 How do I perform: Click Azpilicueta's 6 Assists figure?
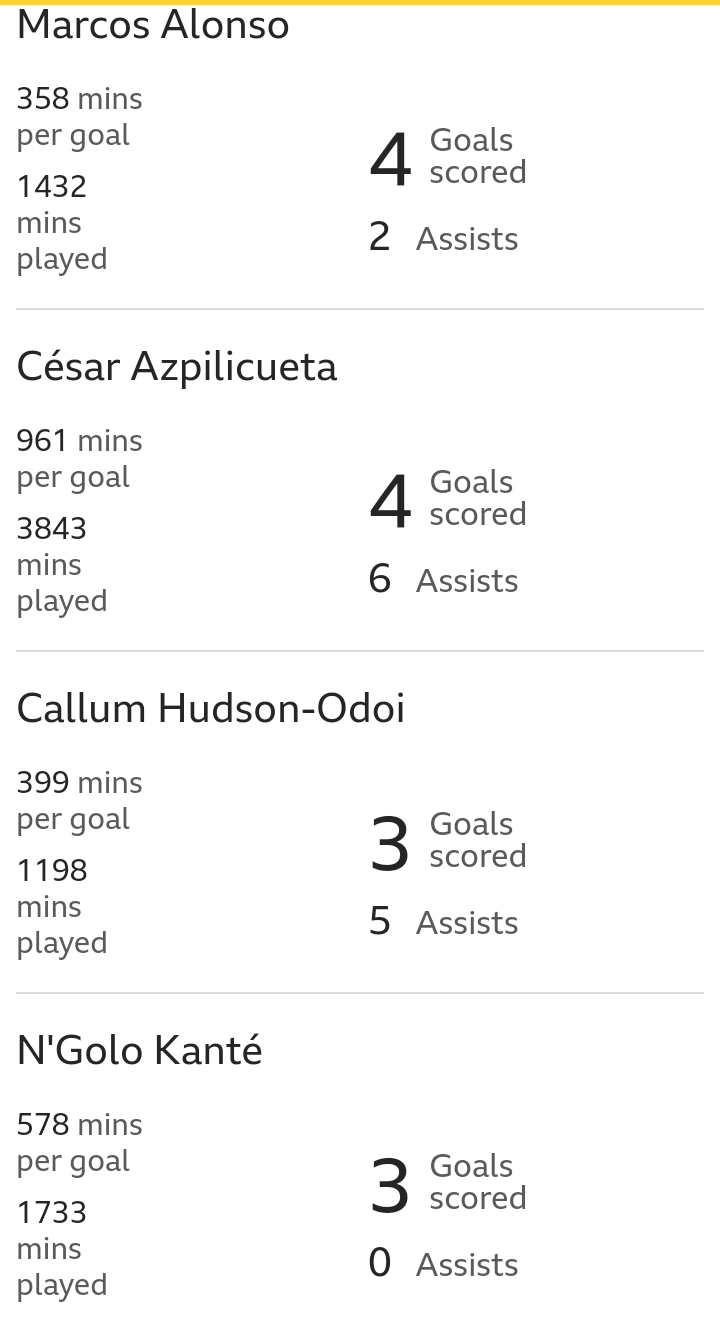[x=444, y=580]
